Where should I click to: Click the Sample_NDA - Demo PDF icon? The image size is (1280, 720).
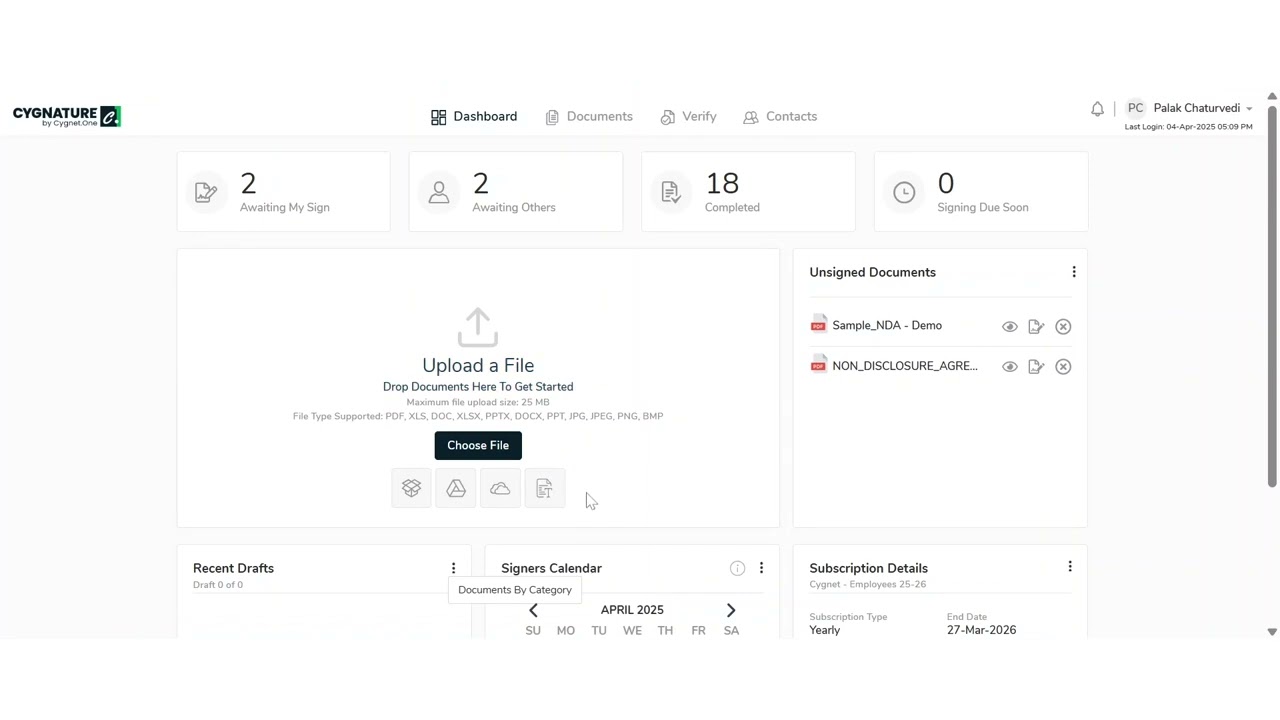click(x=819, y=324)
